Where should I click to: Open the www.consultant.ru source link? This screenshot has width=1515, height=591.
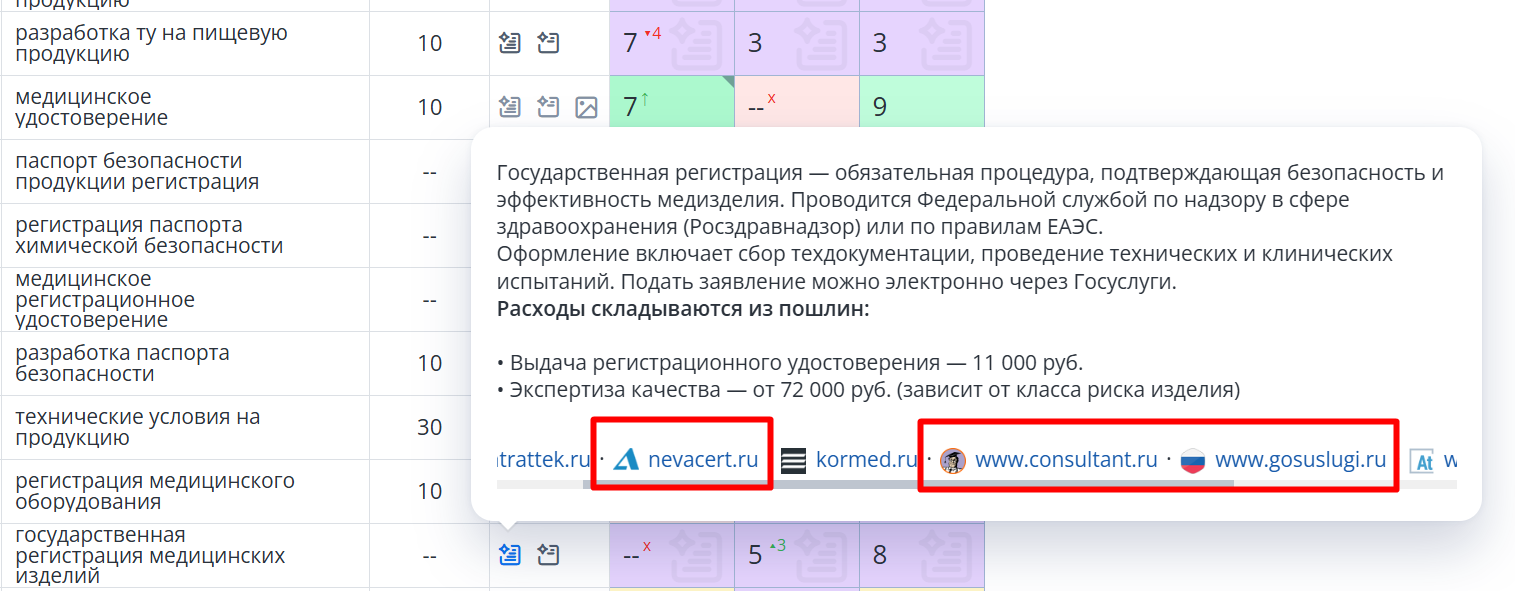pos(1066,460)
